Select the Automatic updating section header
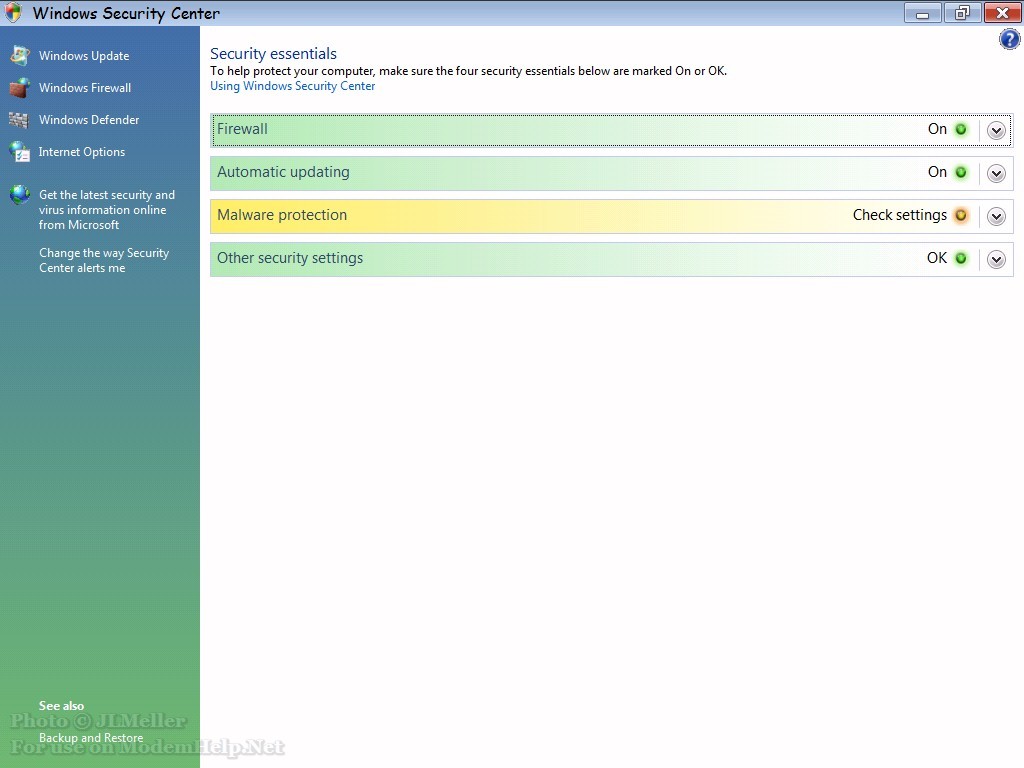The image size is (1024, 768). point(611,173)
